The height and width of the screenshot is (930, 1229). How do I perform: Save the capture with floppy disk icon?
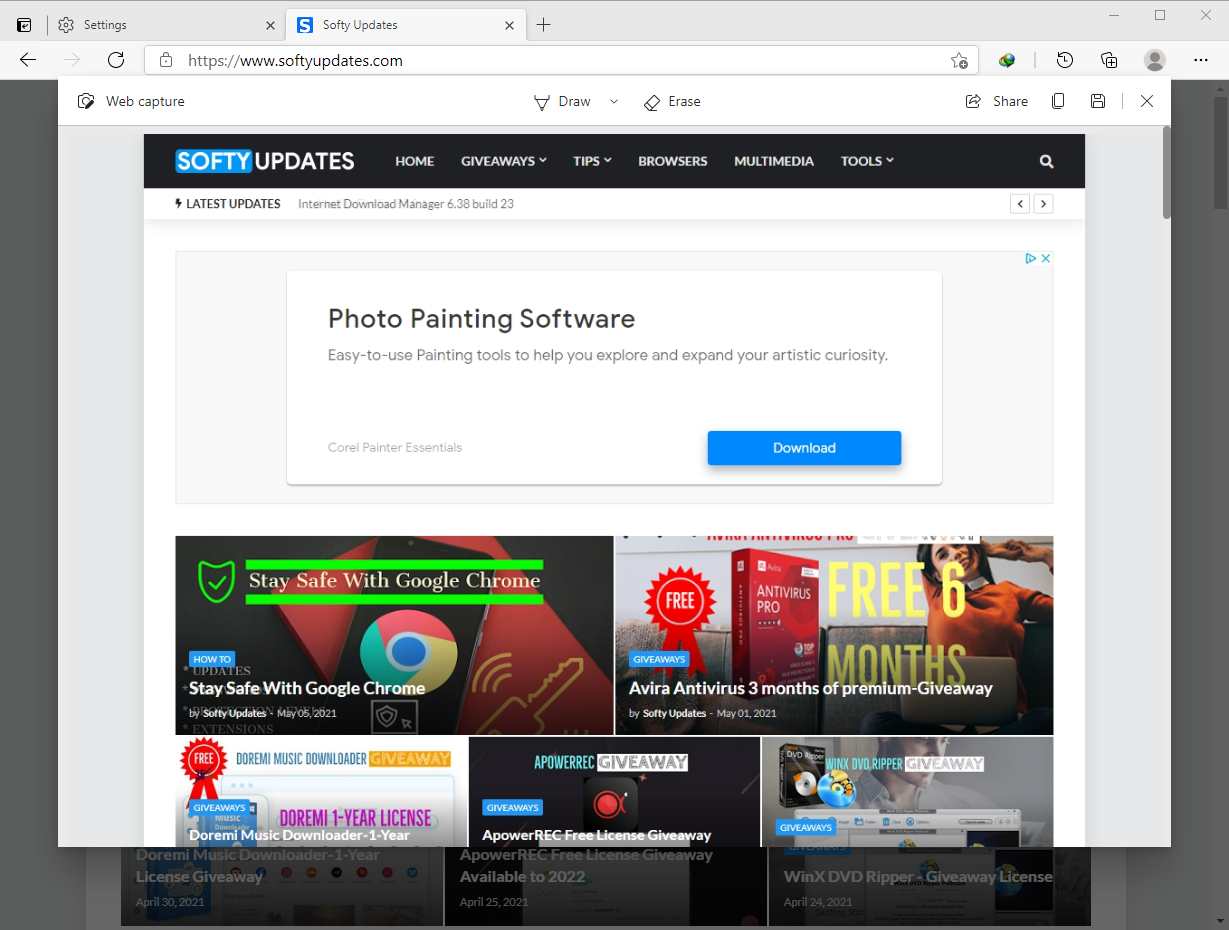point(1098,101)
